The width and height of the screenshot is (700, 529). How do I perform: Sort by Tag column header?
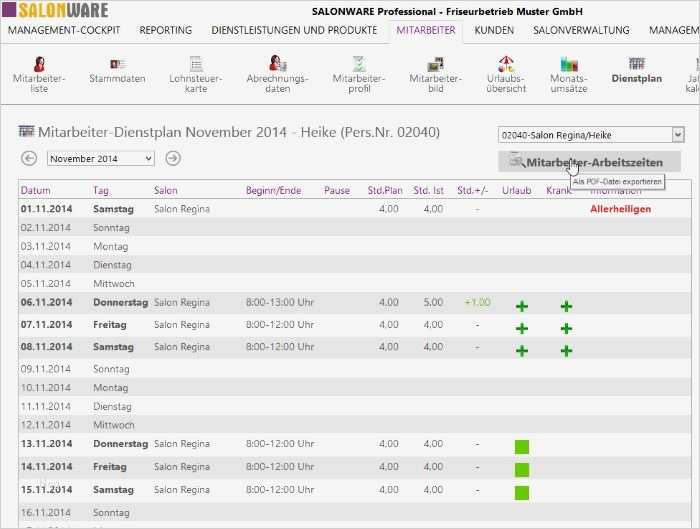coord(101,191)
